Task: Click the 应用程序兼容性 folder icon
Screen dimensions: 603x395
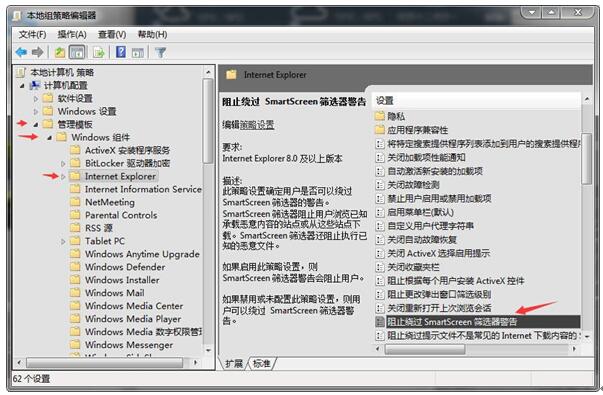Action: click(x=380, y=130)
